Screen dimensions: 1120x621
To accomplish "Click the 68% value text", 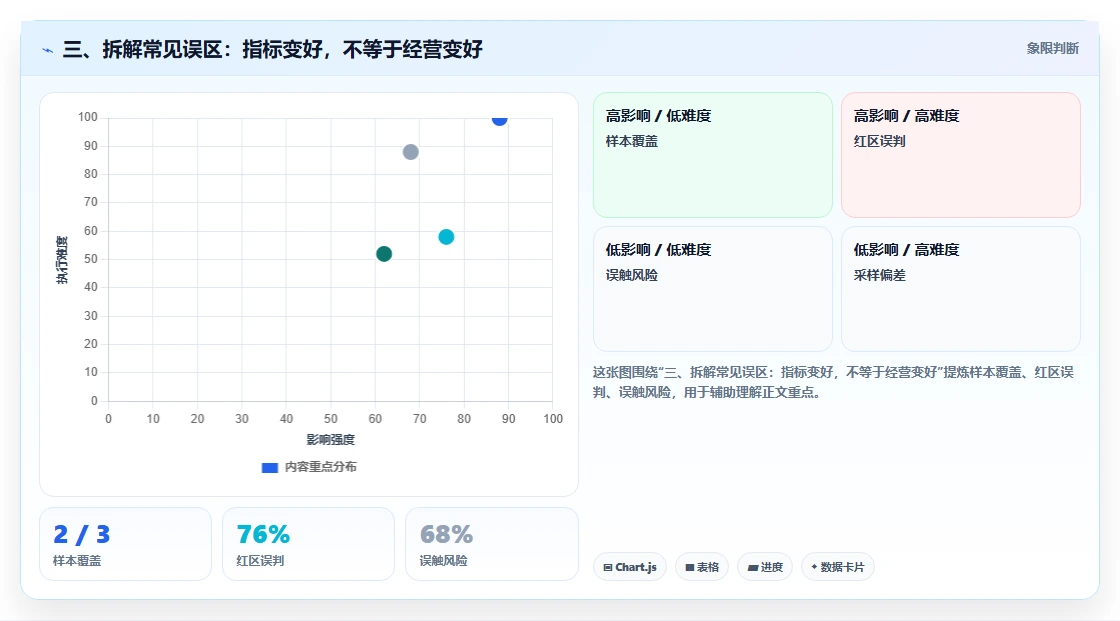I will coord(446,535).
